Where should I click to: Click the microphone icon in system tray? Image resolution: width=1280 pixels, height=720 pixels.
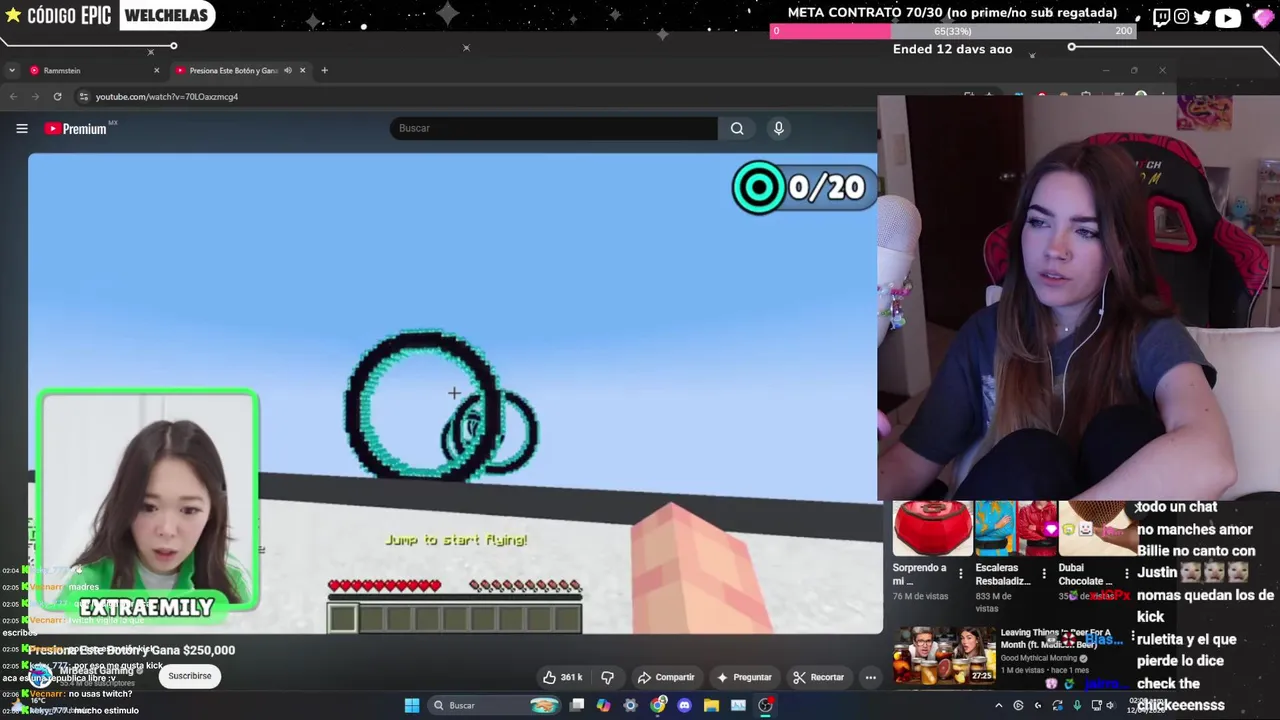tap(1077, 705)
